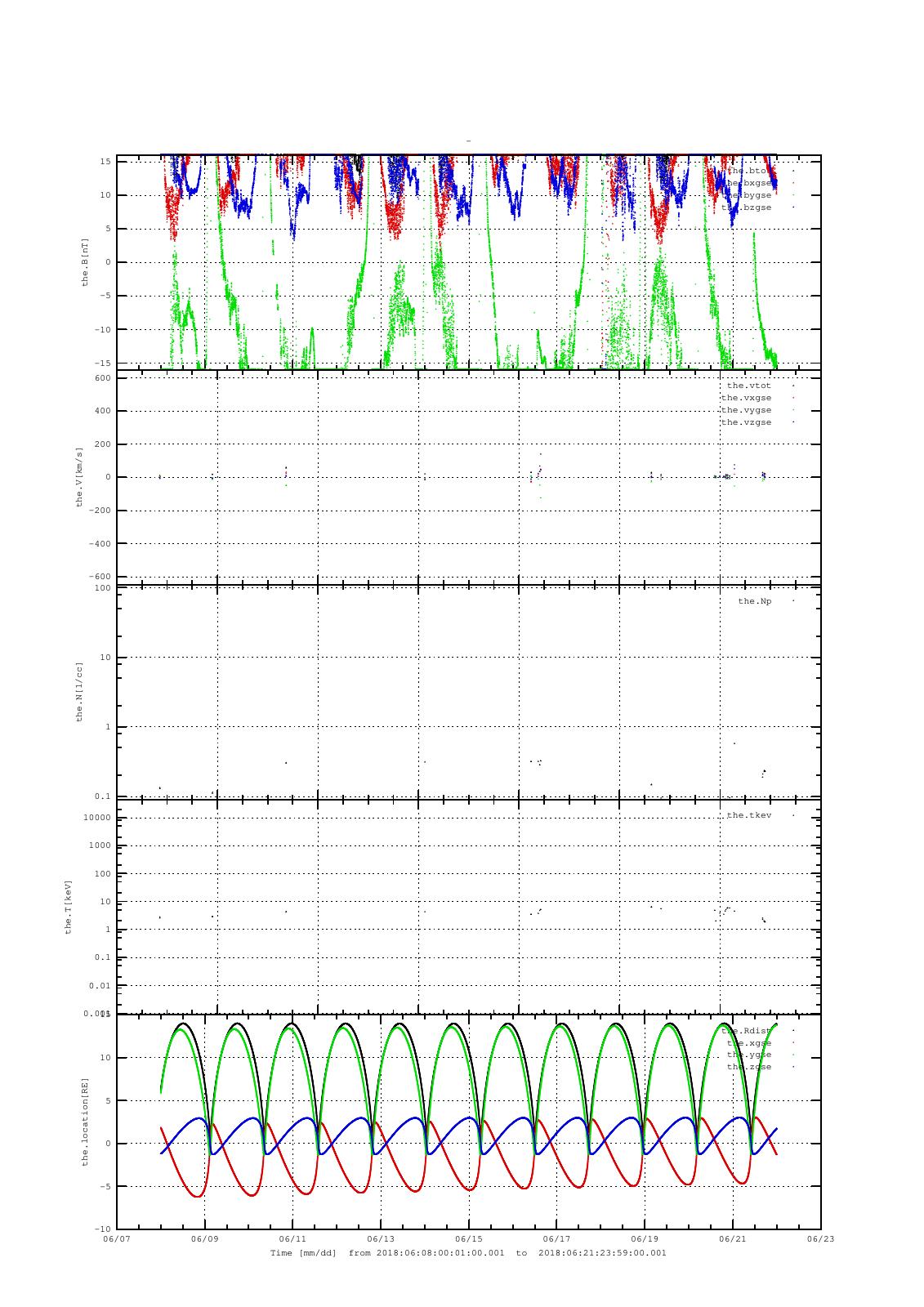
Task: Click the the.vygse legend entry
Action: click(x=746, y=410)
